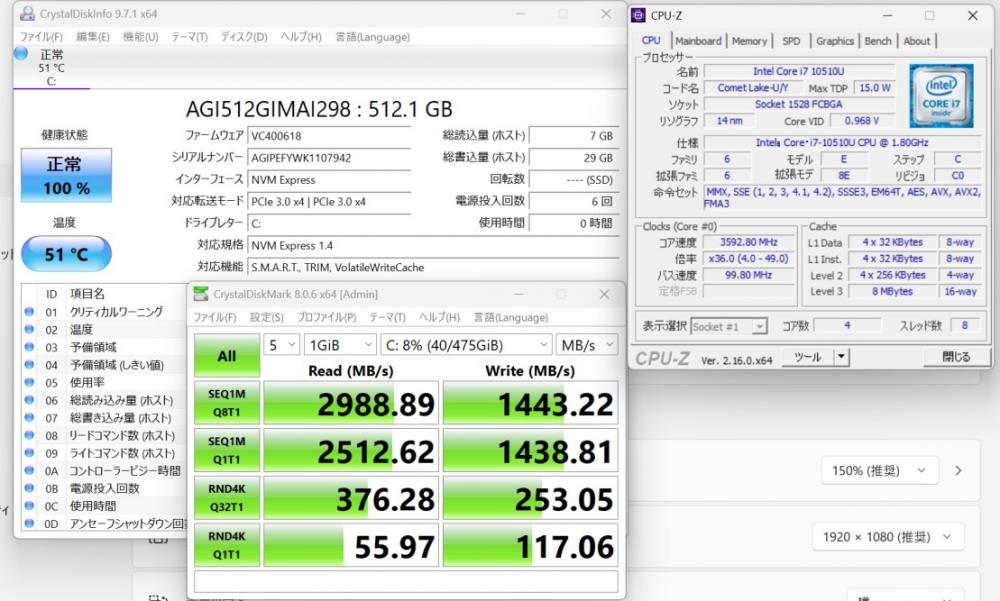Open ヘルプ(H) menu in CrystalDiskMark
Image resolution: width=1000 pixels, height=601 pixels.
point(439,317)
